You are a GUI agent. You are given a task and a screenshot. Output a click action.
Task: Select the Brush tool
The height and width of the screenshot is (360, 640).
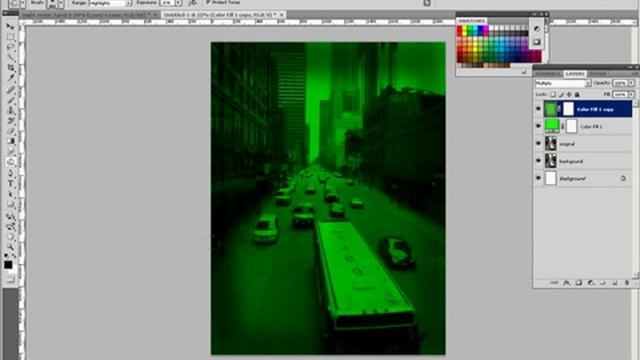[x=11, y=100]
